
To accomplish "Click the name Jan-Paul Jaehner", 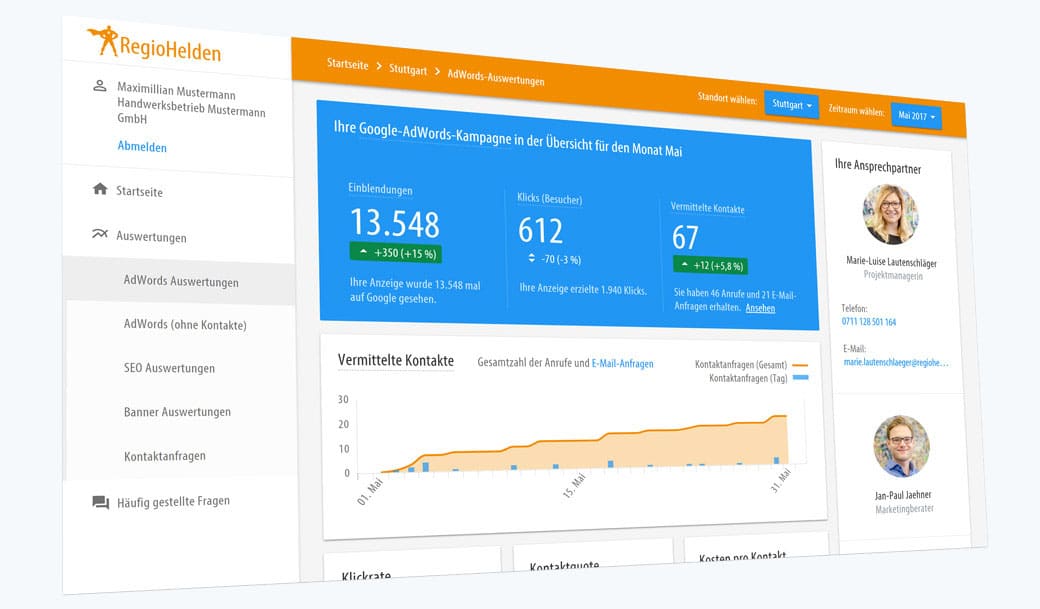I will point(903,495).
